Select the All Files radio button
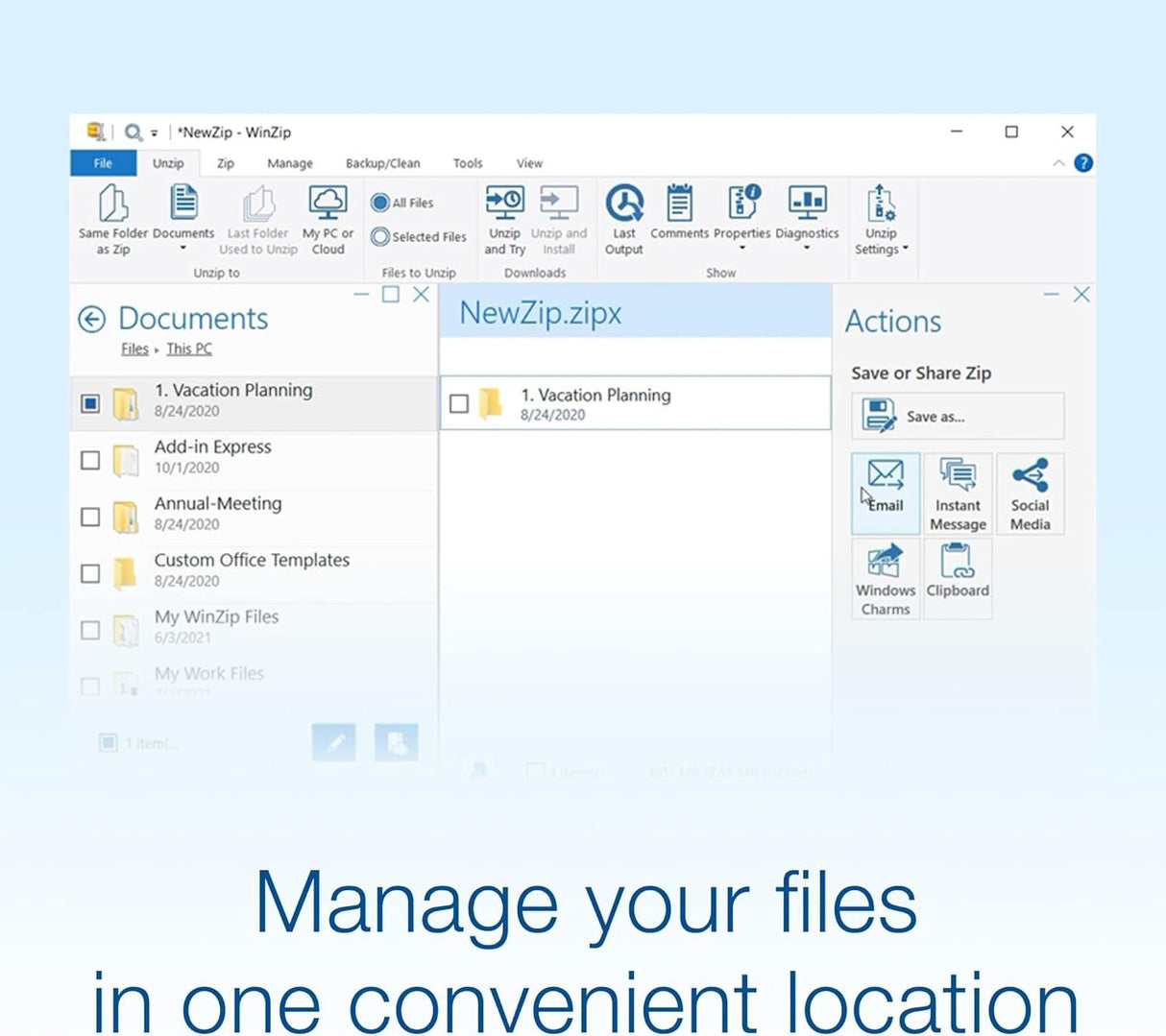Image resolution: width=1166 pixels, height=1036 pixels. (382, 203)
